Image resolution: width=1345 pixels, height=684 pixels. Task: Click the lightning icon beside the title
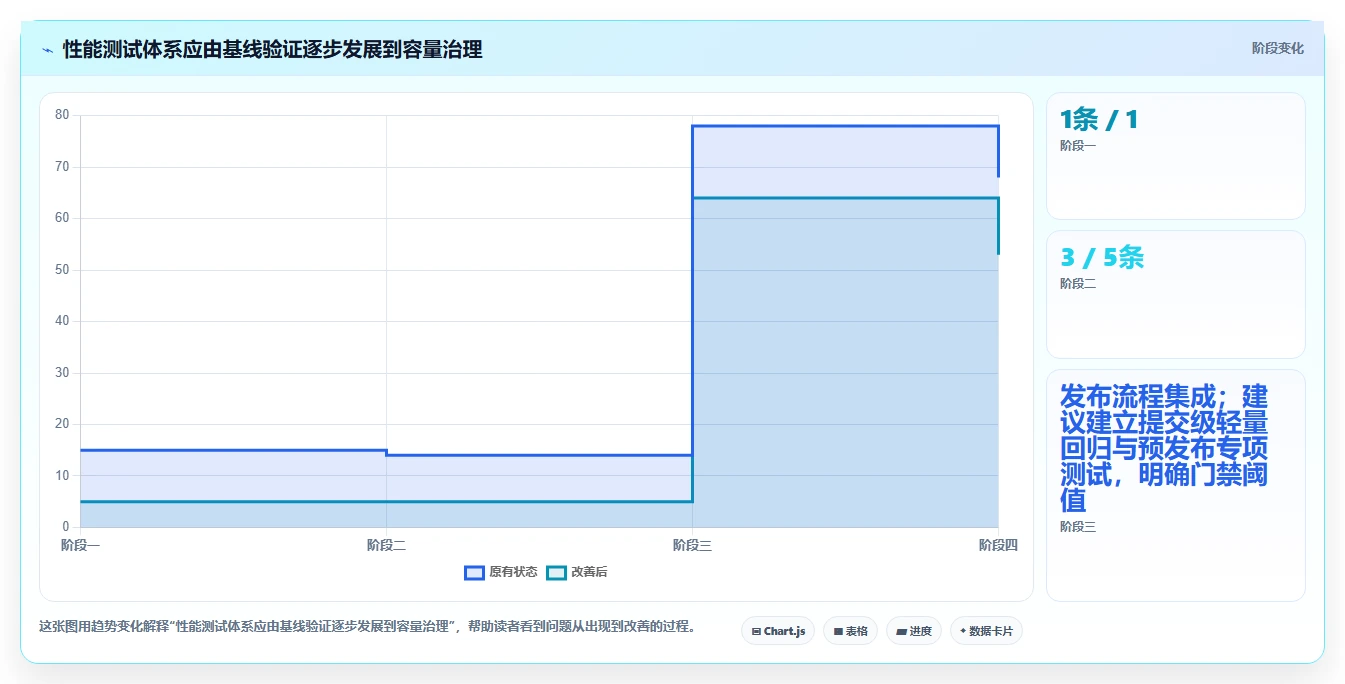click(47, 50)
